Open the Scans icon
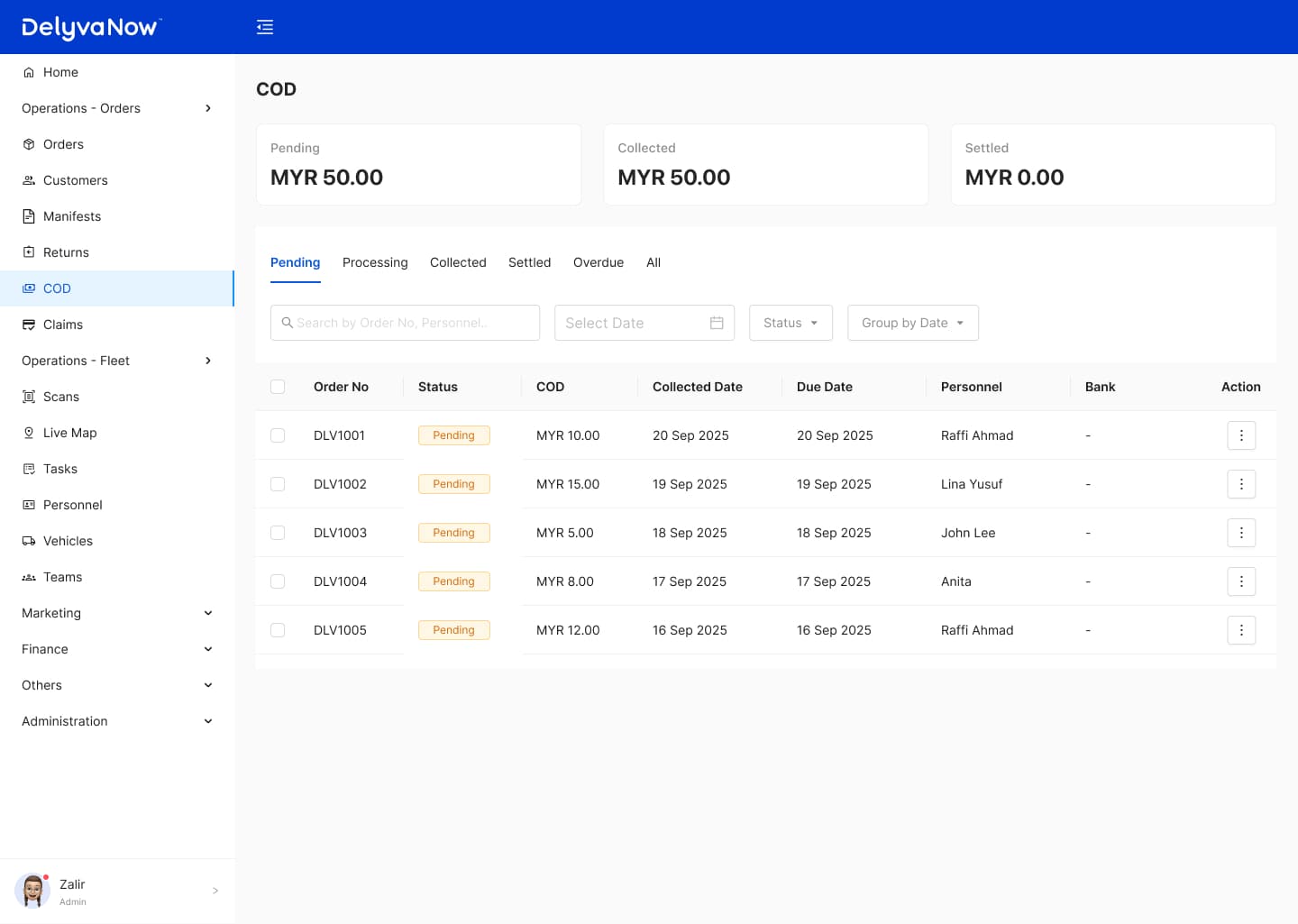Viewport: 1298px width, 924px height. (x=29, y=397)
